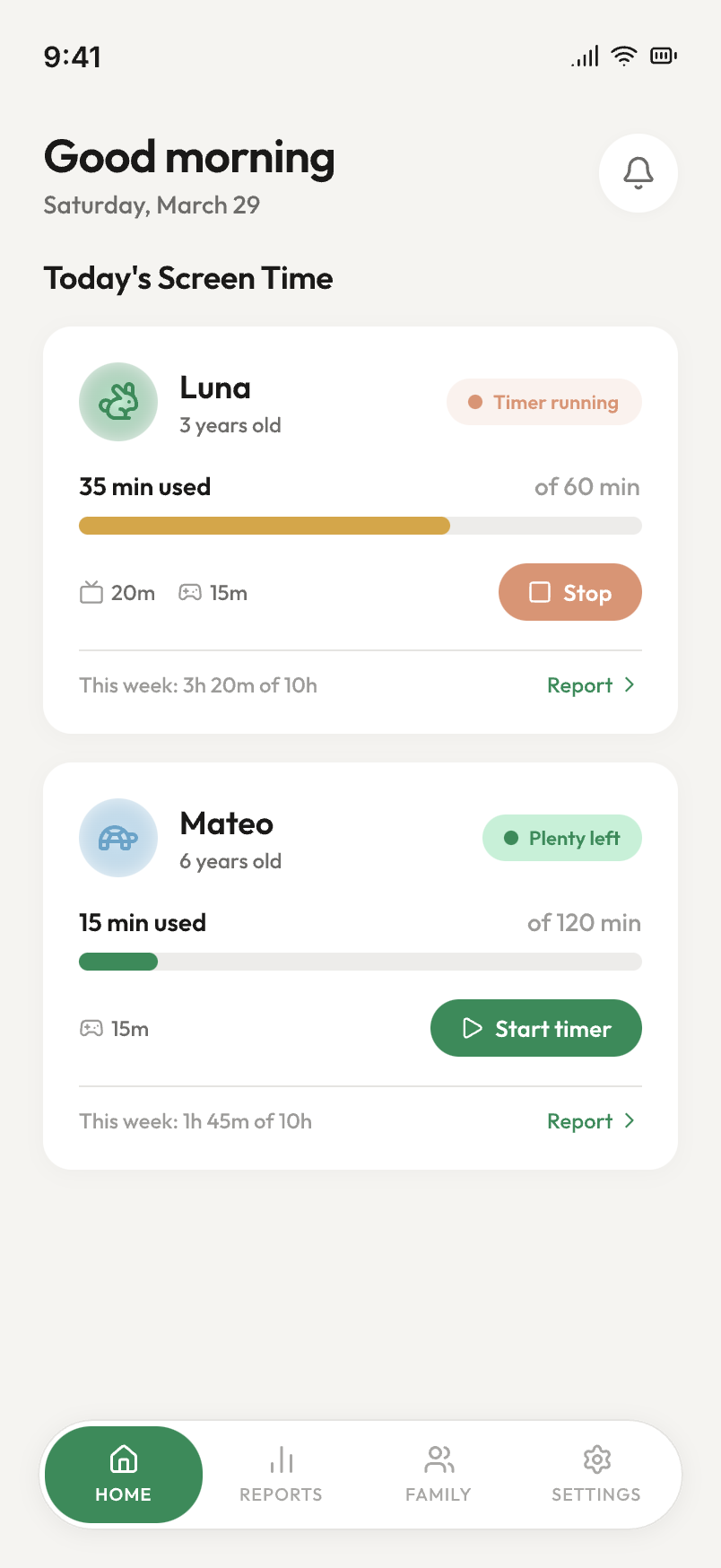
Task: Tap the Timer running status badge
Action: 543,403
